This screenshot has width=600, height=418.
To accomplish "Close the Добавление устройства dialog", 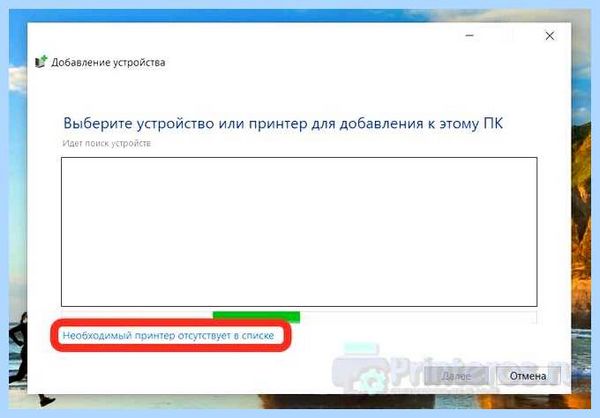I will pos(549,36).
